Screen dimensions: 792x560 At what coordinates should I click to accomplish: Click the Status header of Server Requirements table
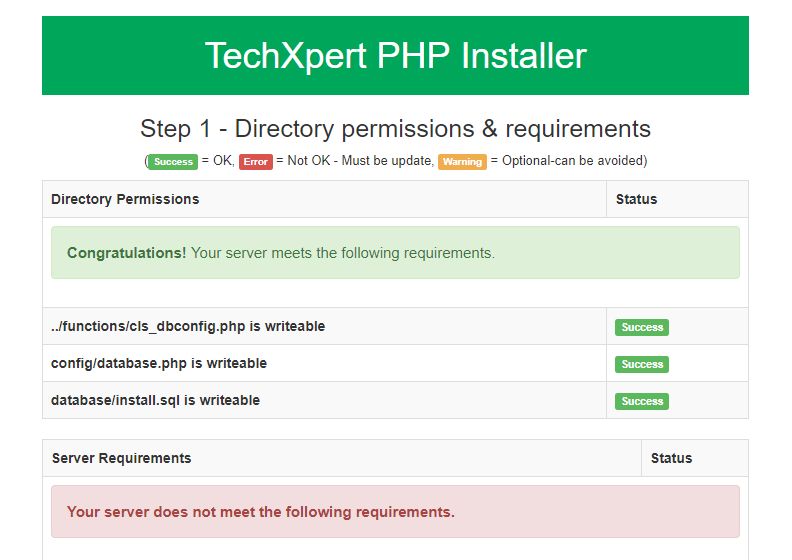coord(671,458)
